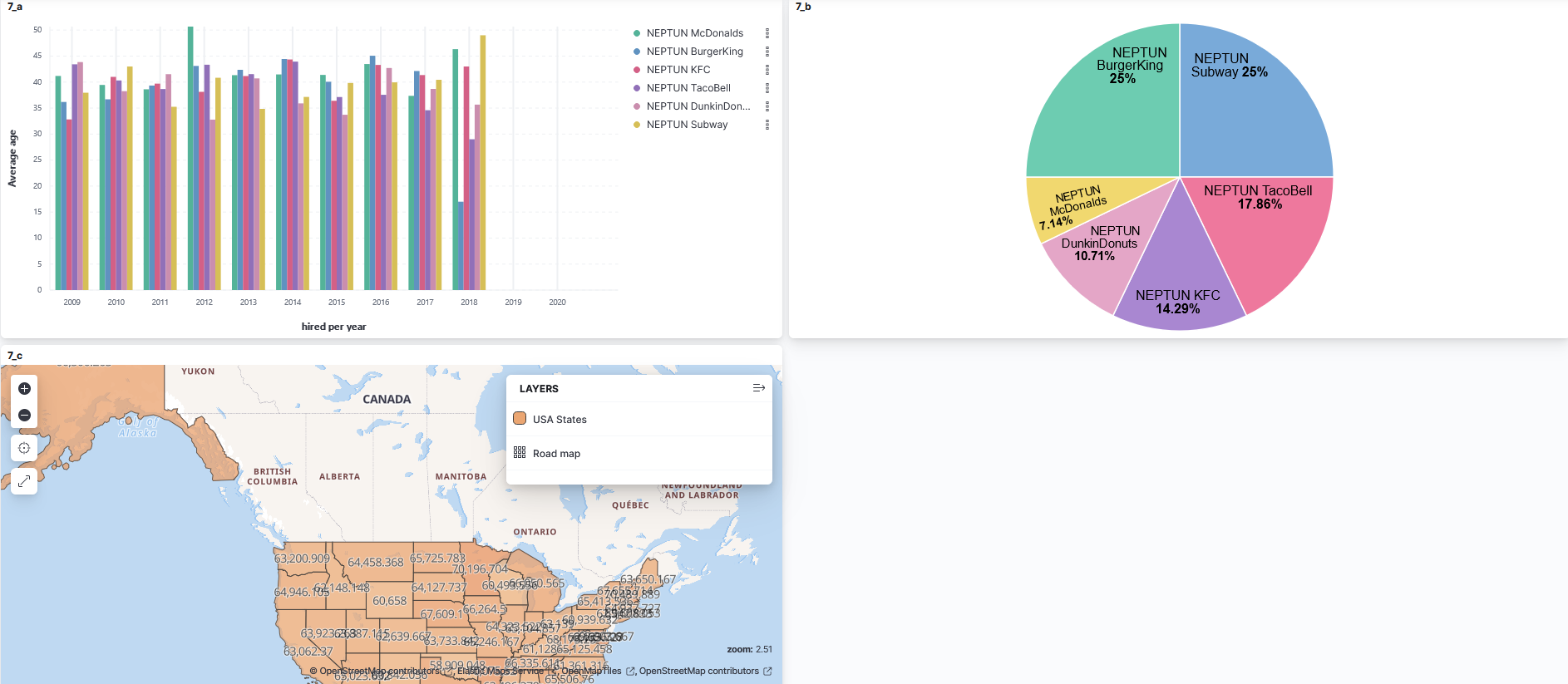
Task: Click the MANITOBA map label
Action: (461, 476)
